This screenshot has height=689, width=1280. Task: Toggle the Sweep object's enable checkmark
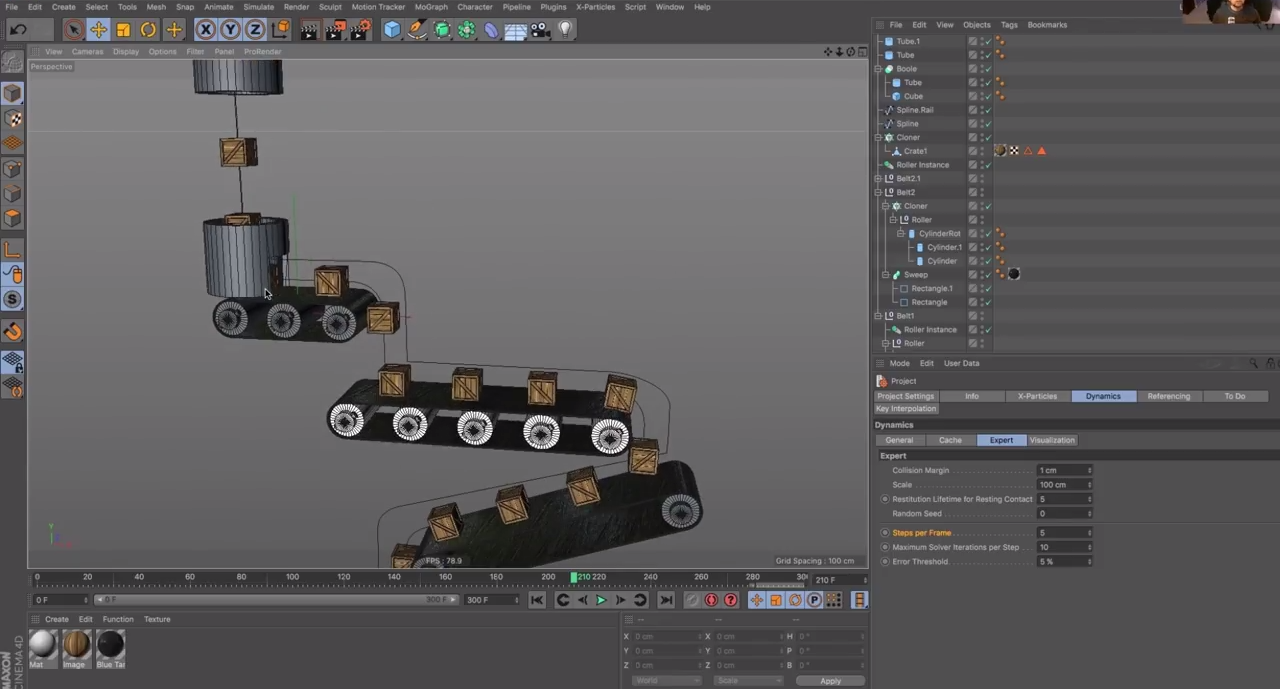[986, 274]
